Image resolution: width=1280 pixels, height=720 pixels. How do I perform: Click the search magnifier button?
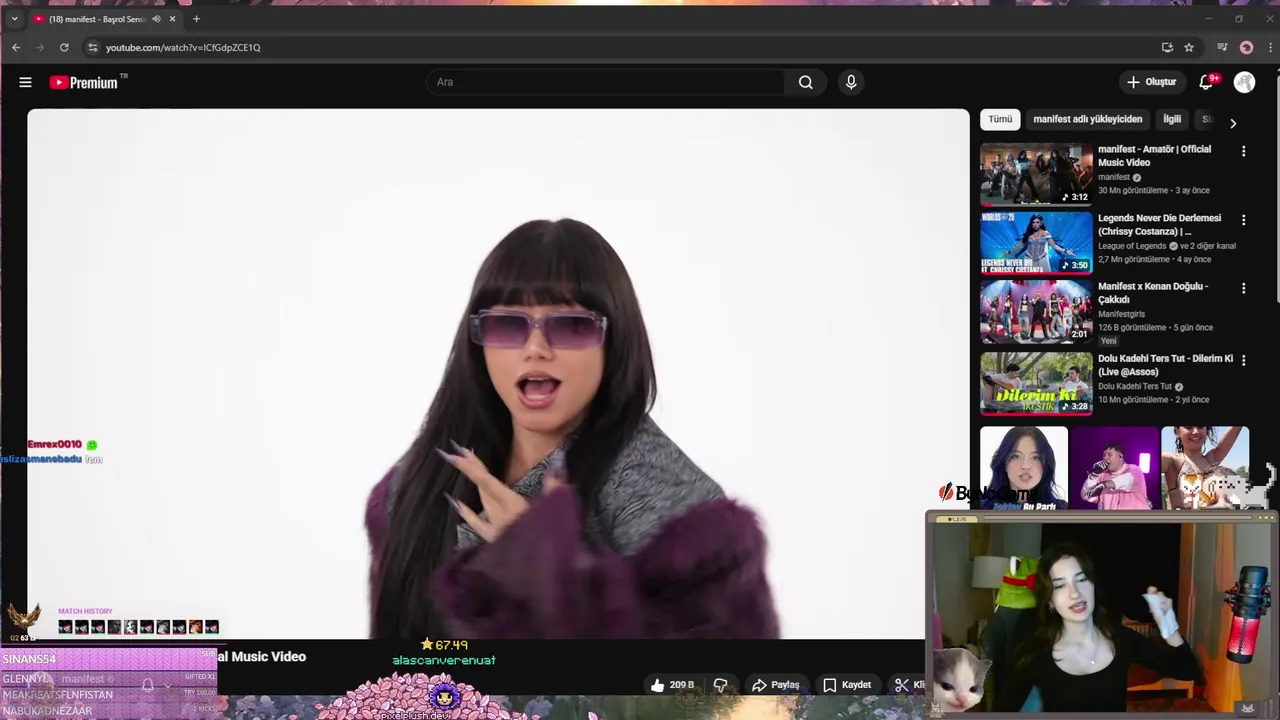[x=805, y=82]
